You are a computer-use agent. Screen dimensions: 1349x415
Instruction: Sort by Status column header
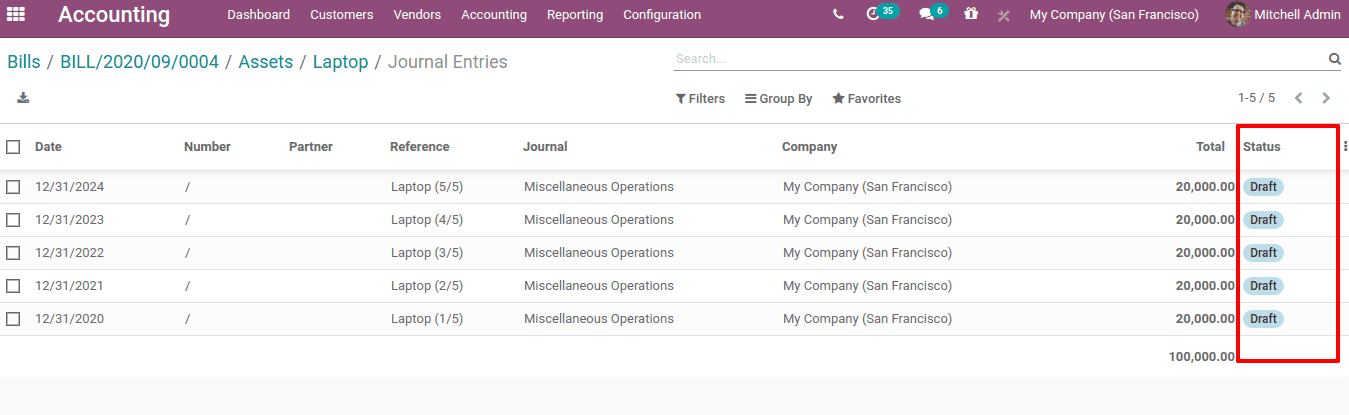click(x=1261, y=147)
